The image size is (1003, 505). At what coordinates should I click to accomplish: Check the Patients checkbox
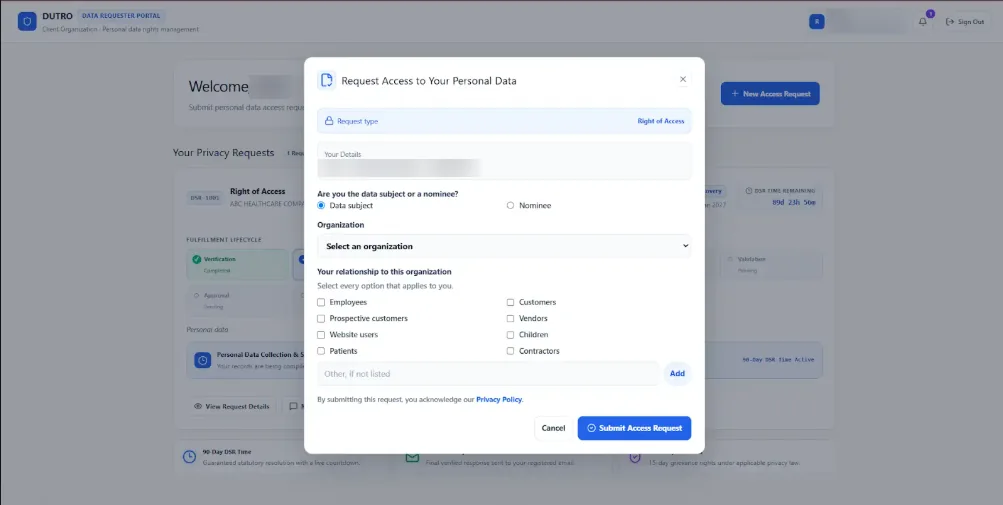coord(321,351)
